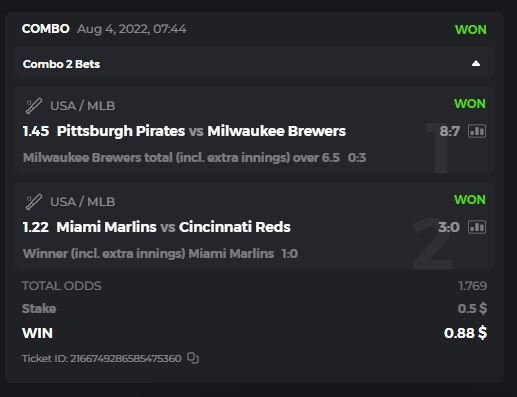Image resolution: width=517 pixels, height=397 pixels.
Task: Click the top WON status label
Action: pyautogui.click(x=471, y=30)
